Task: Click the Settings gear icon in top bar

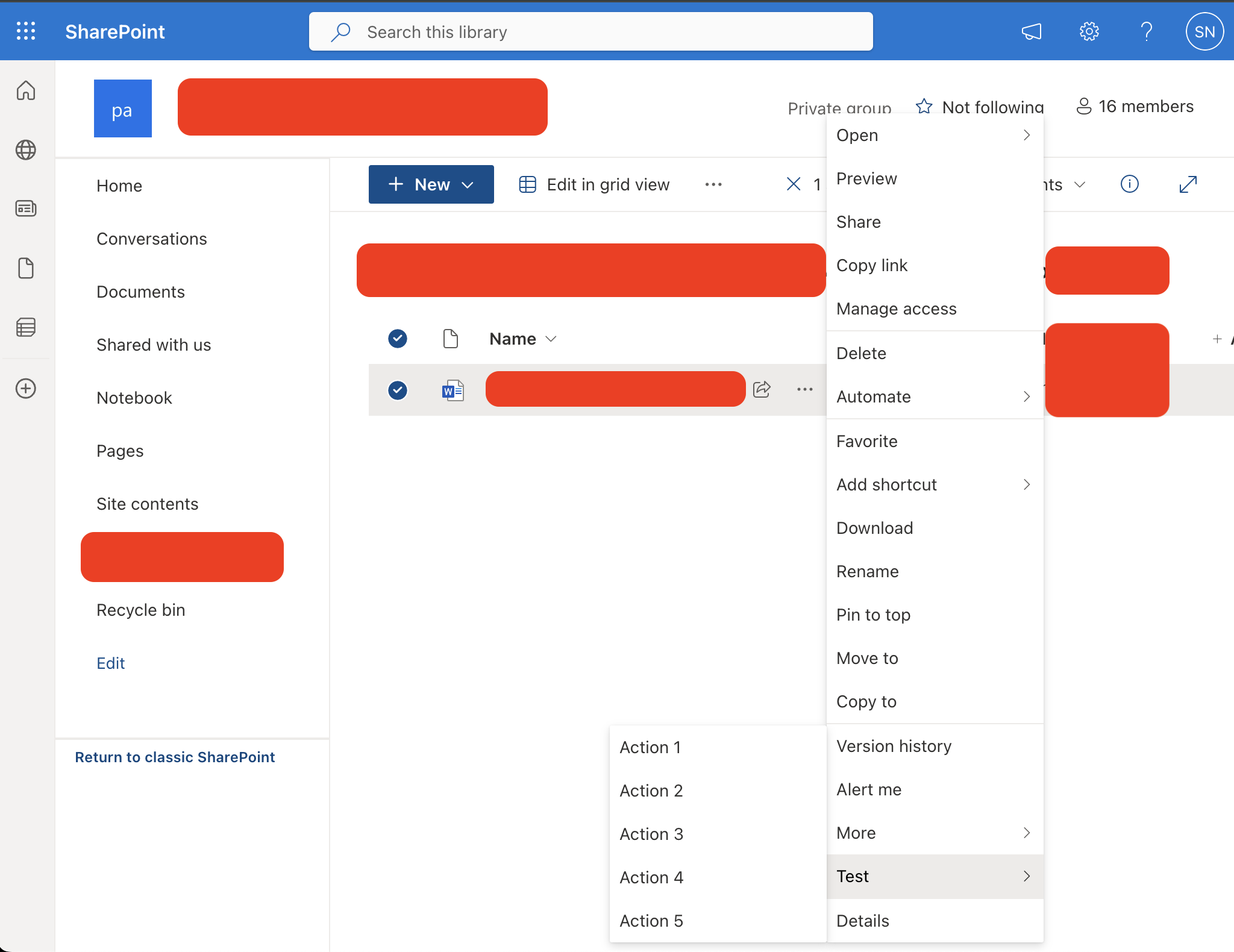Action: [1089, 31]
